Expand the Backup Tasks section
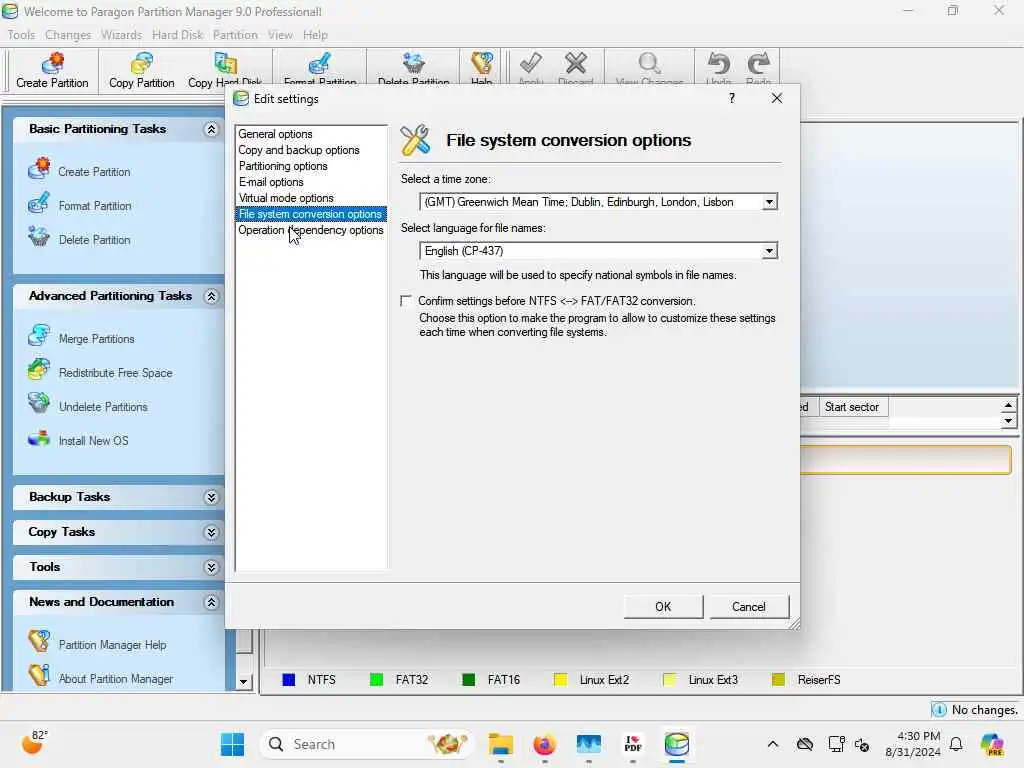 point(211,498)
